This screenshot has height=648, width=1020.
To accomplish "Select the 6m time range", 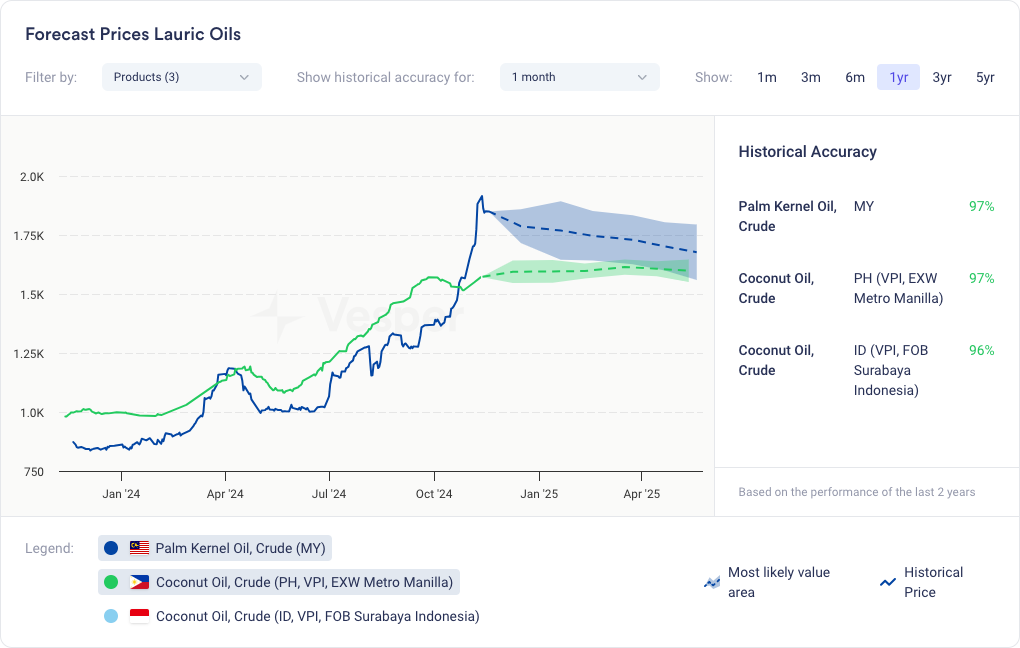I will (855, 77).
